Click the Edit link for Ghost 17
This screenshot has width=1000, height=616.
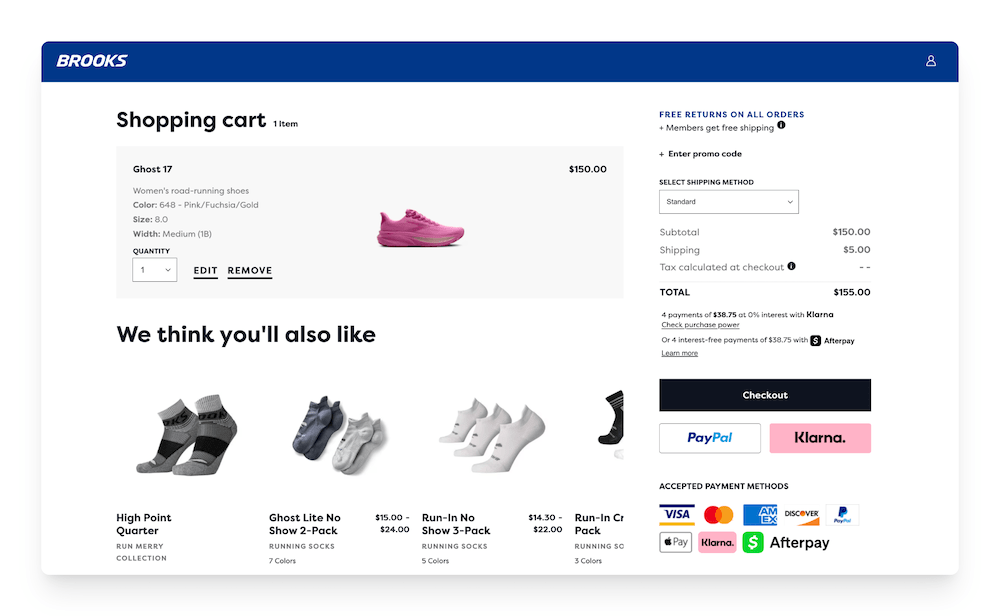(x=205, y=271)
